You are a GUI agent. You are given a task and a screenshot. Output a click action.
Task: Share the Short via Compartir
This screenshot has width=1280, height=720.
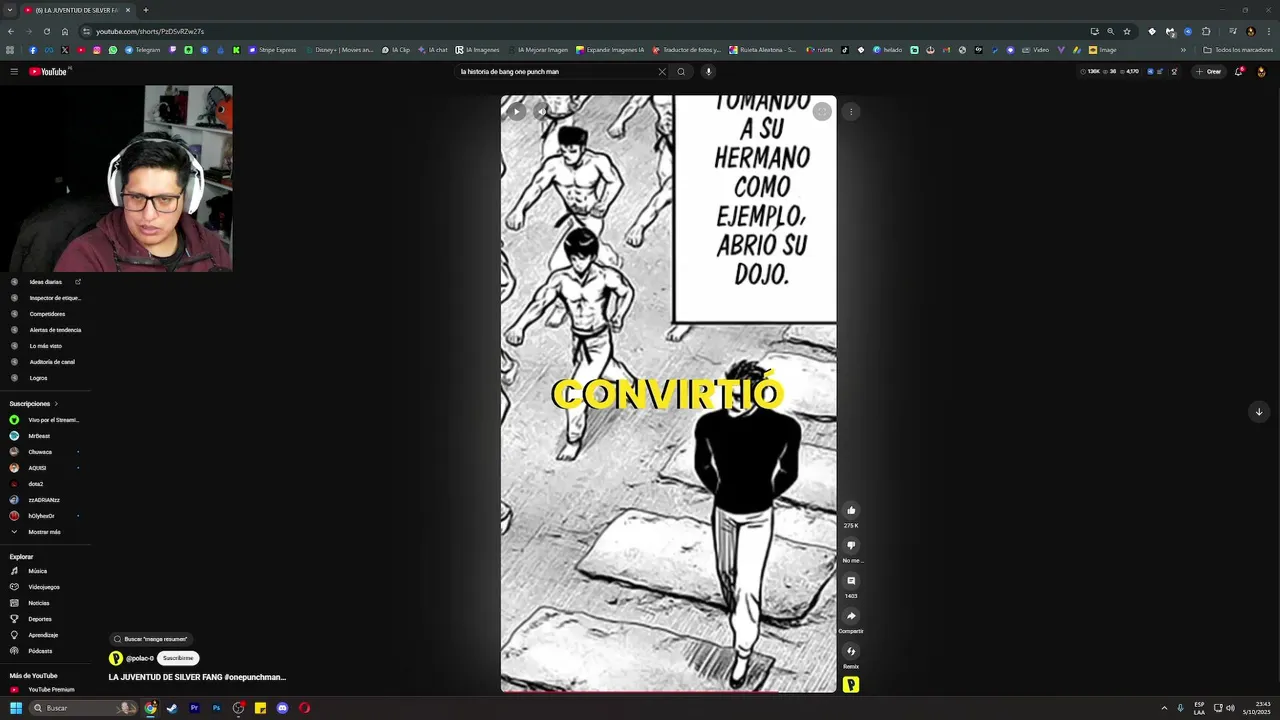(851, 616)
